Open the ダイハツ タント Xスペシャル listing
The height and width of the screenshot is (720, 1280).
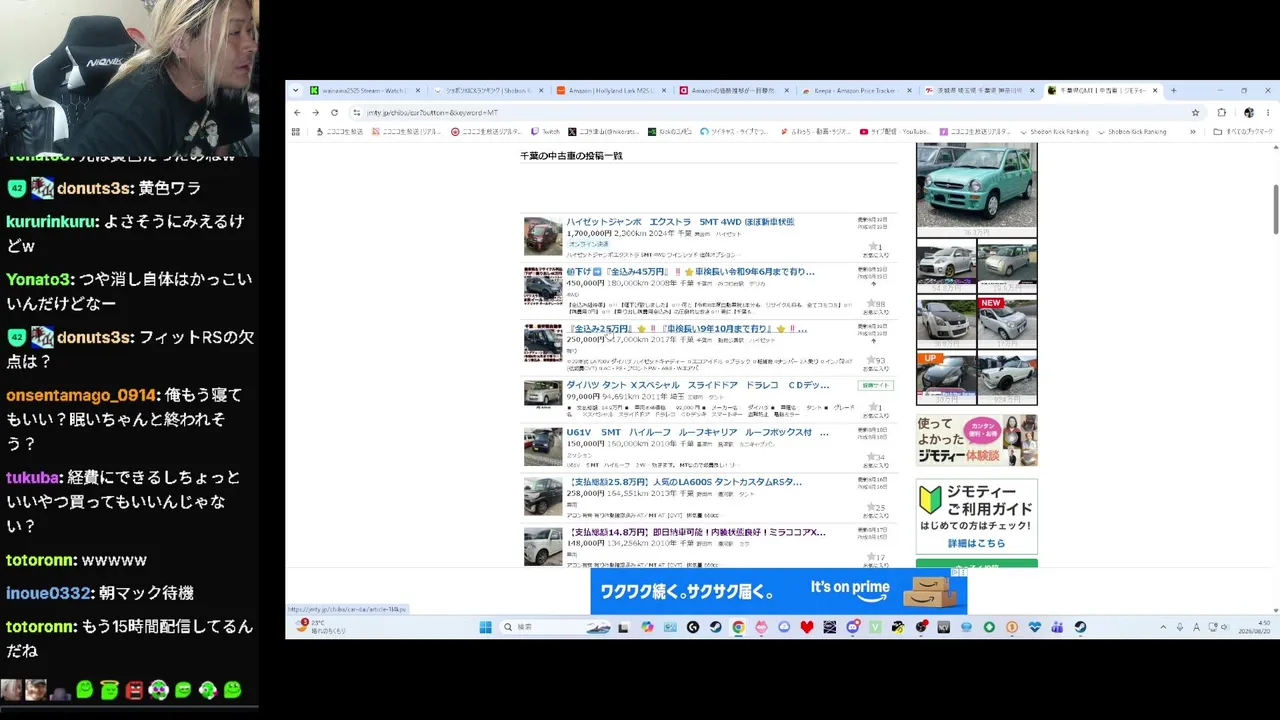click(698, 385)
